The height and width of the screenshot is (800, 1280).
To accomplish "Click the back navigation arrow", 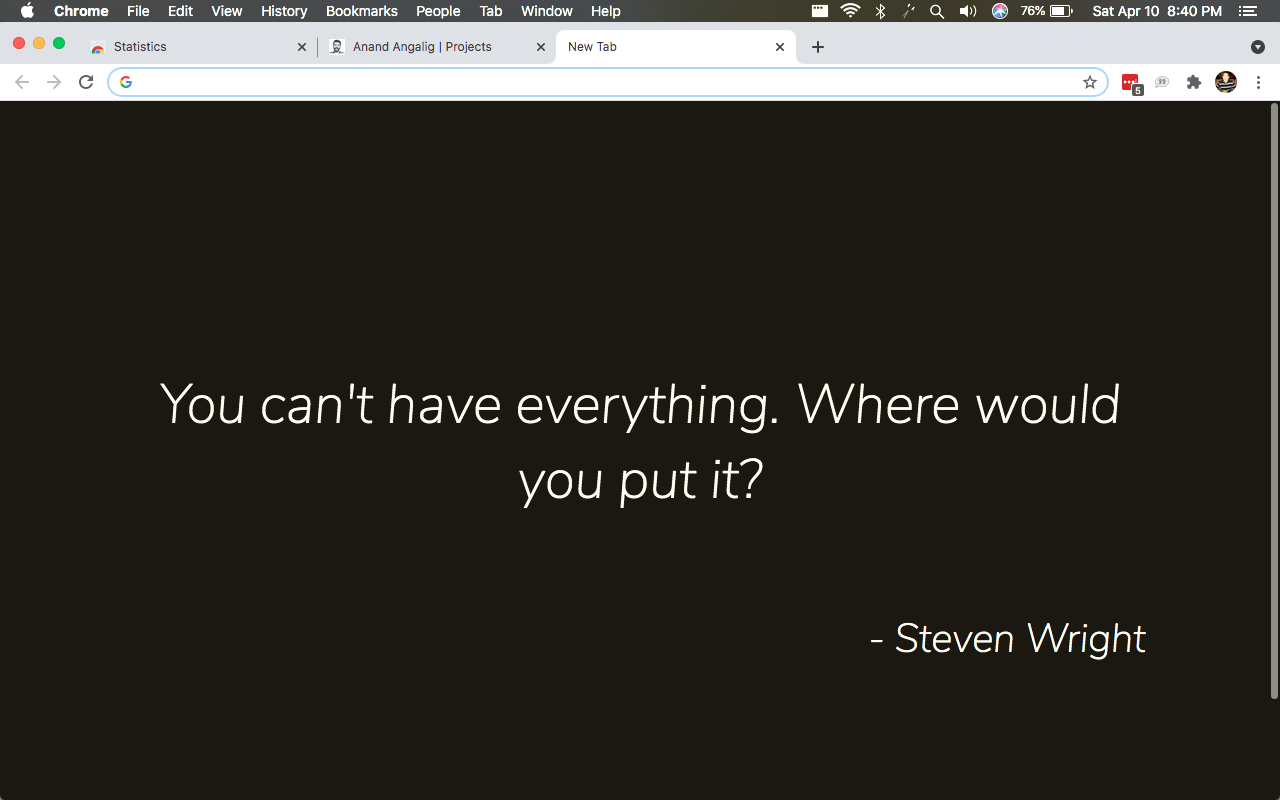I will click(x=21, y=82).
